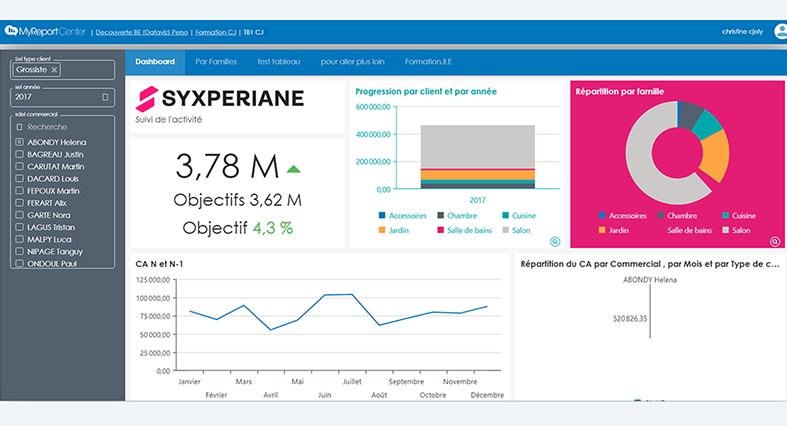The height and width of the screenshot is (426, 787).
Task: Open the pour aller plus loin tab
Action: 352,62
